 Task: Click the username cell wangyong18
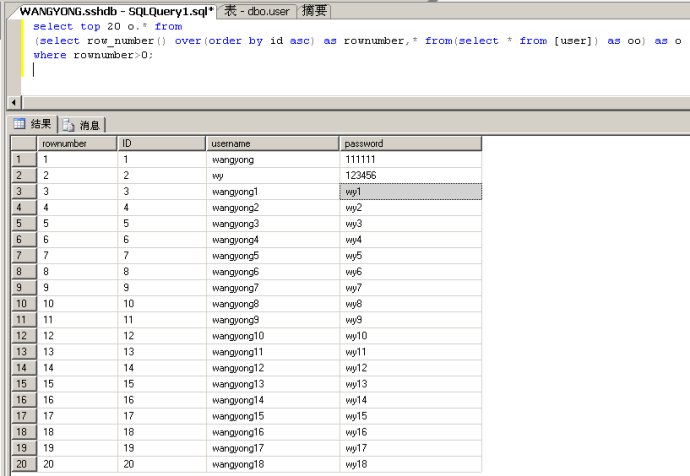tap(272, 465)
